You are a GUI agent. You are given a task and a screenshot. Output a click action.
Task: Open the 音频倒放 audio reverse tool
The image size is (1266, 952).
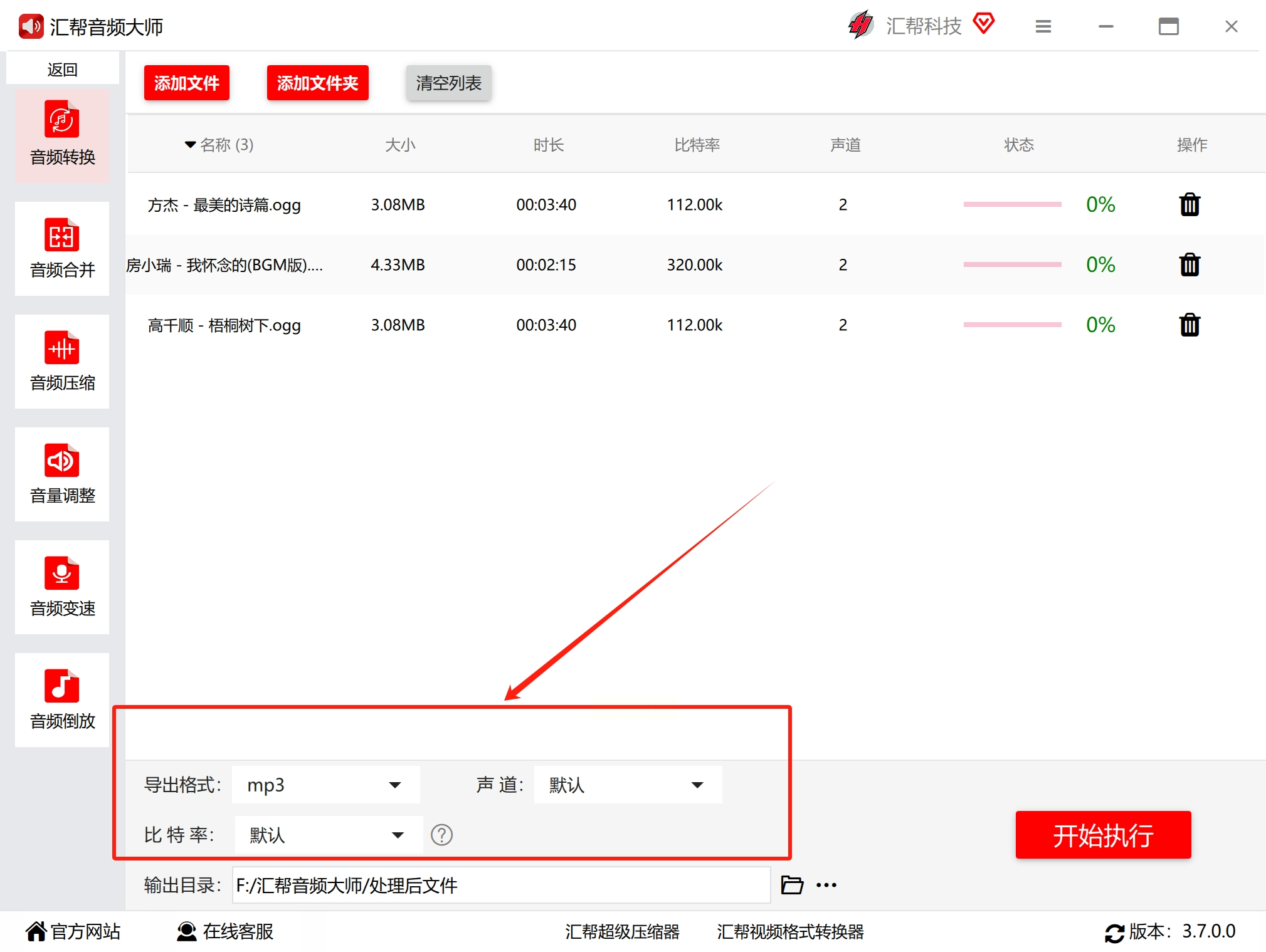pos(62,700)
